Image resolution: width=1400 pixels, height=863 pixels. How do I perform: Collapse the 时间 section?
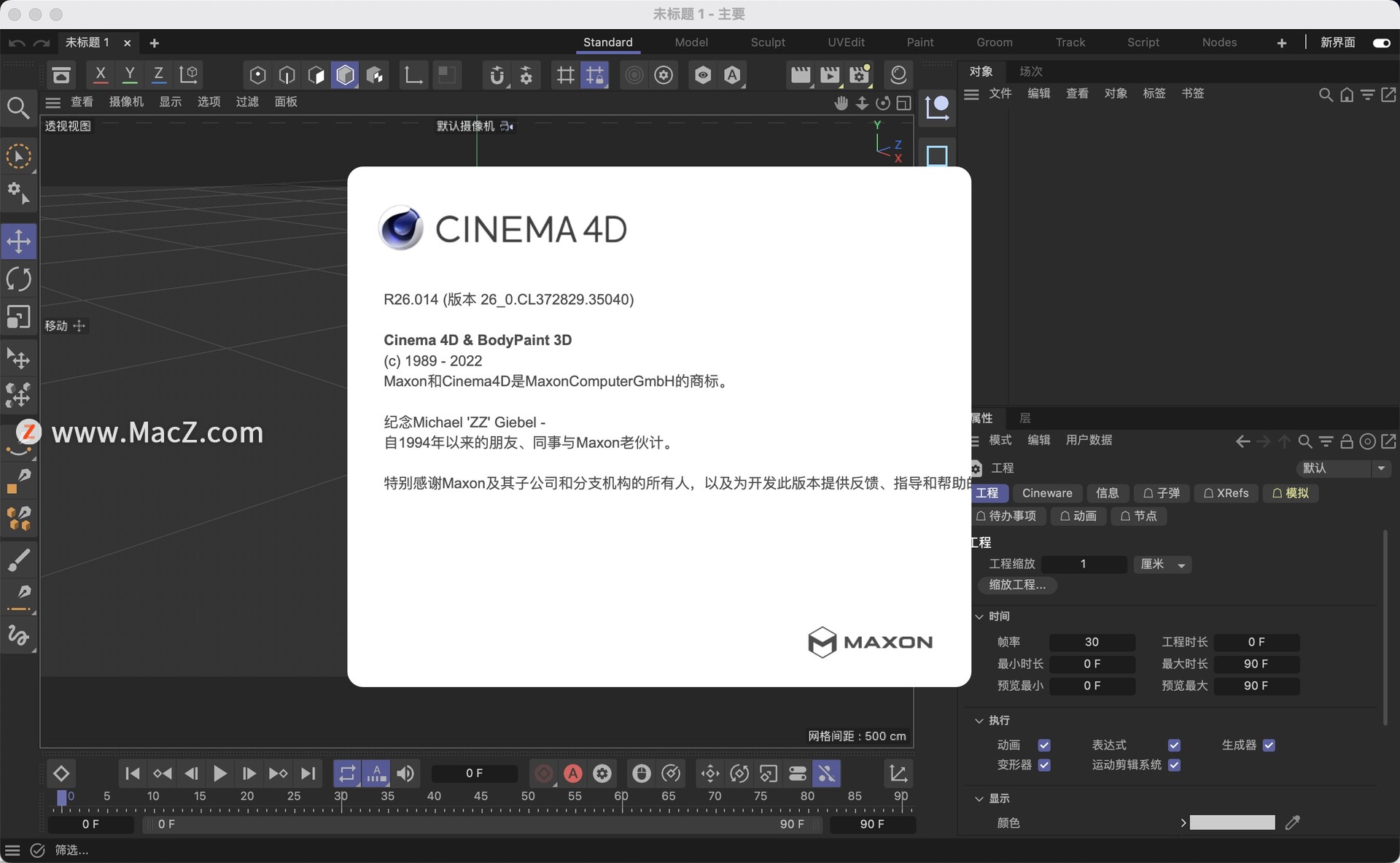click(979, 616)
